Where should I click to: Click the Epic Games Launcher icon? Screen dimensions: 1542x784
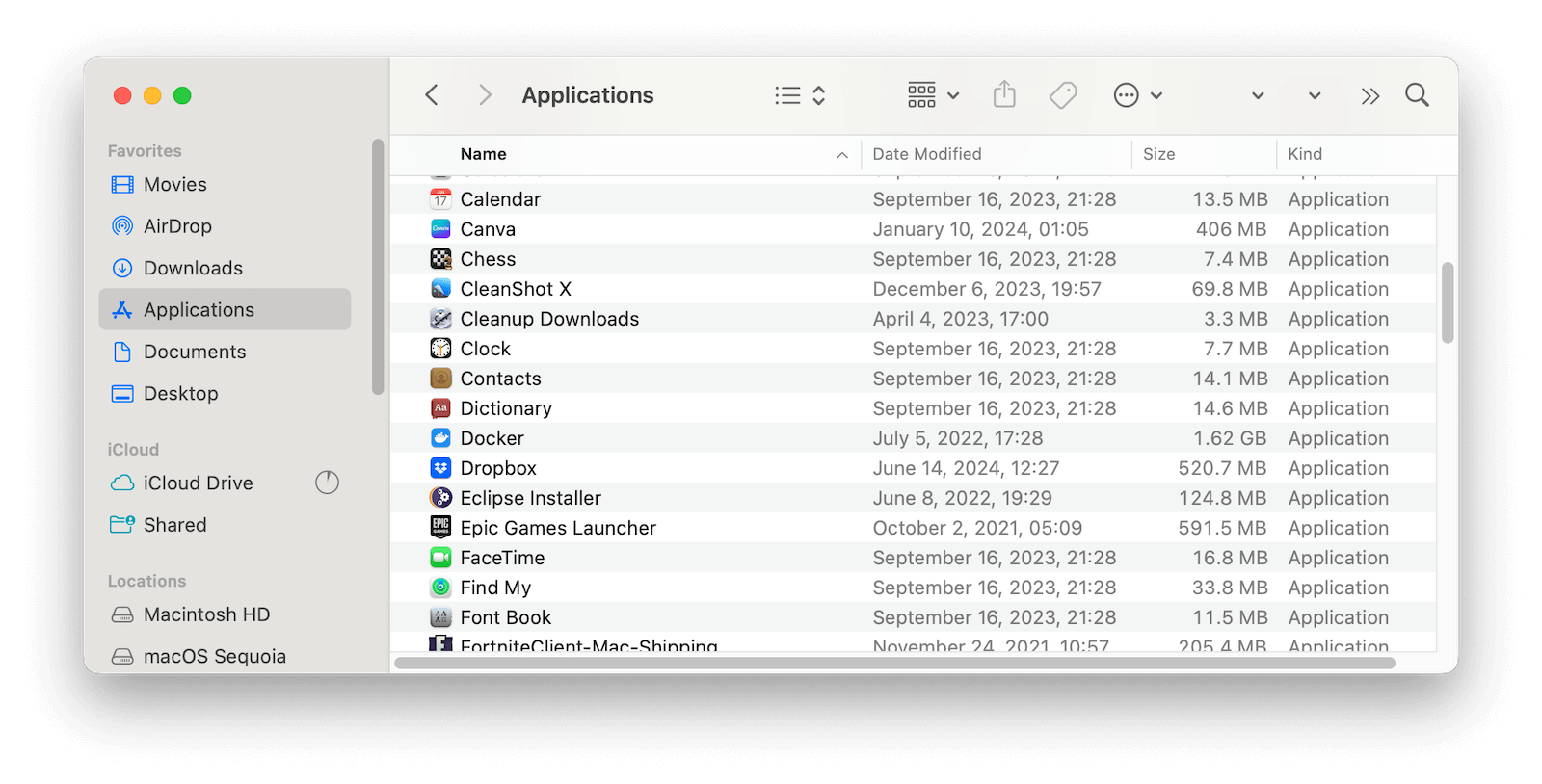coord(440,528)
